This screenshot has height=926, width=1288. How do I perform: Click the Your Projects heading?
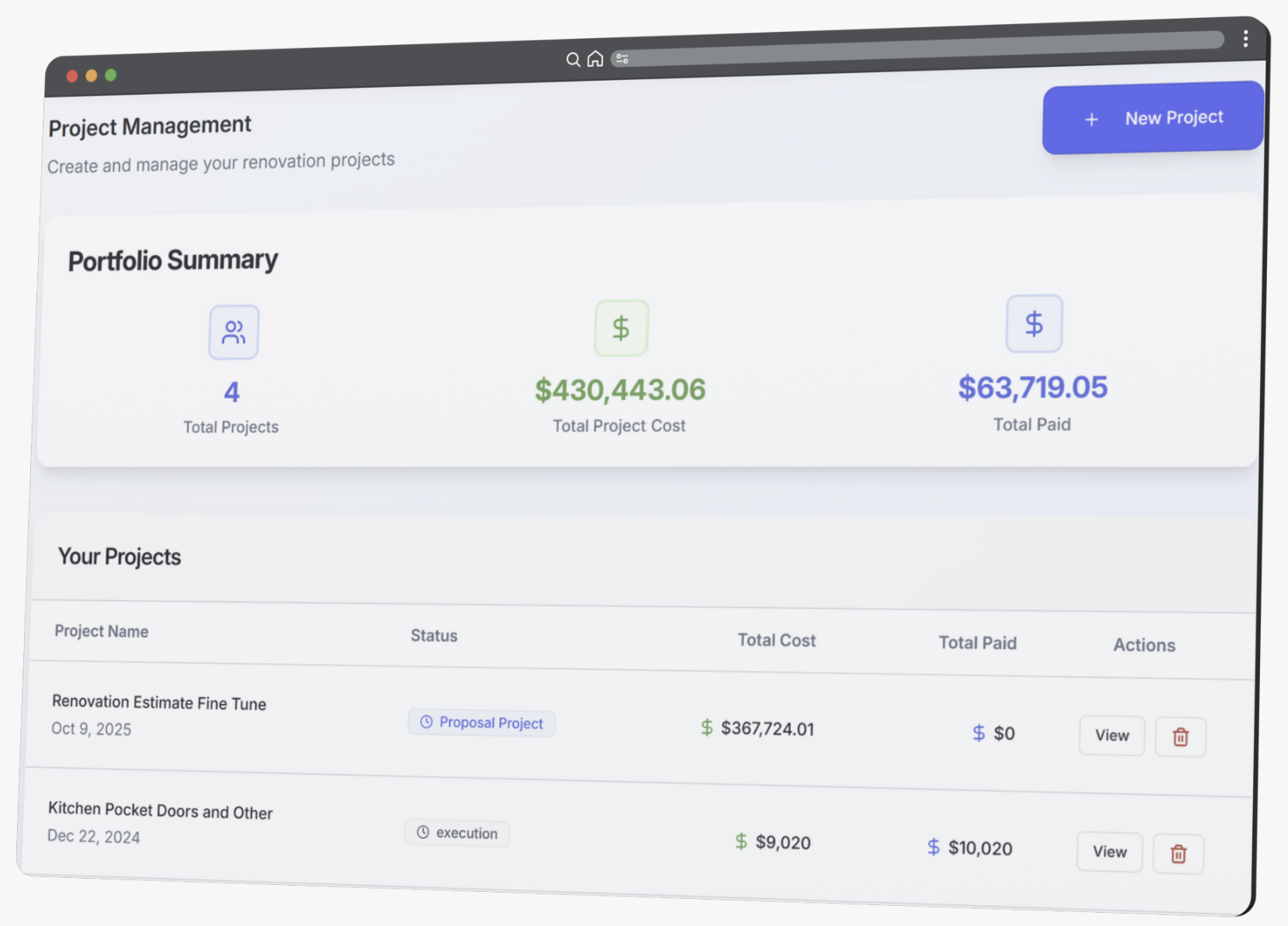119,557
